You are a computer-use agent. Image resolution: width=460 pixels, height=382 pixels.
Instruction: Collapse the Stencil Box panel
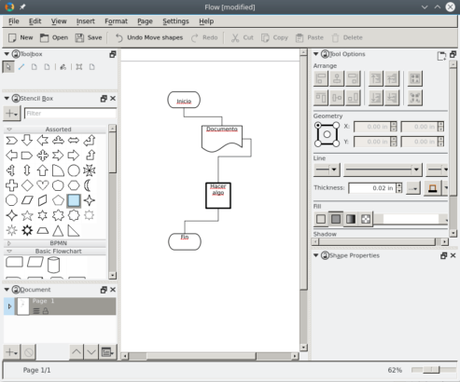(x=6, y=98)
